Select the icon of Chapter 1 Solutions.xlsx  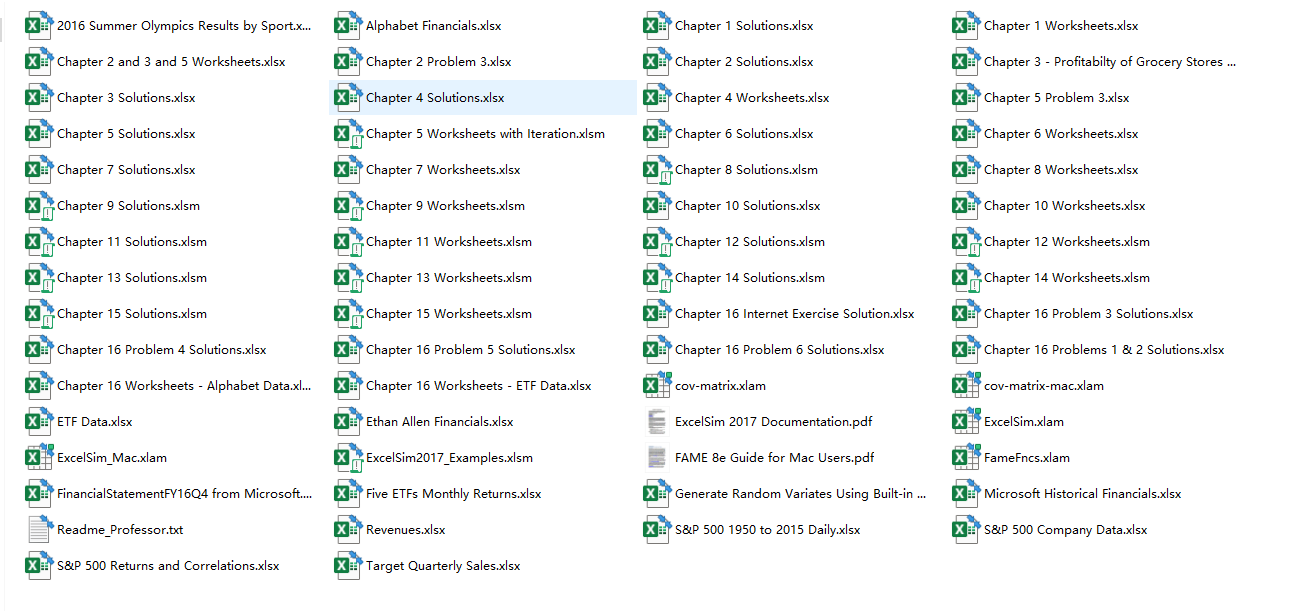coord(657,26)
